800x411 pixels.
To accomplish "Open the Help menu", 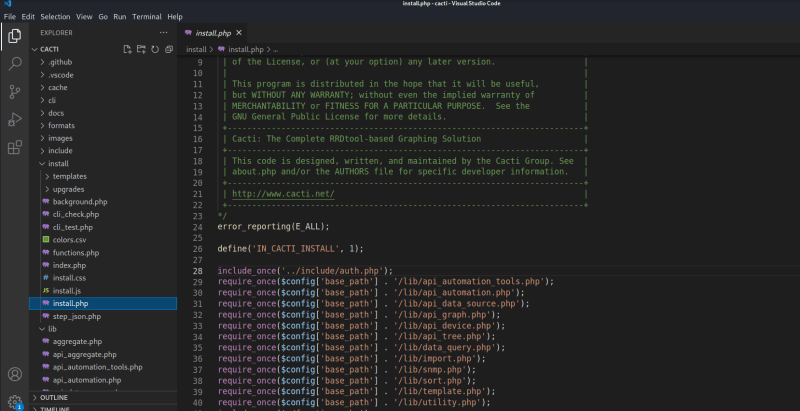I will tap(175, 17).
